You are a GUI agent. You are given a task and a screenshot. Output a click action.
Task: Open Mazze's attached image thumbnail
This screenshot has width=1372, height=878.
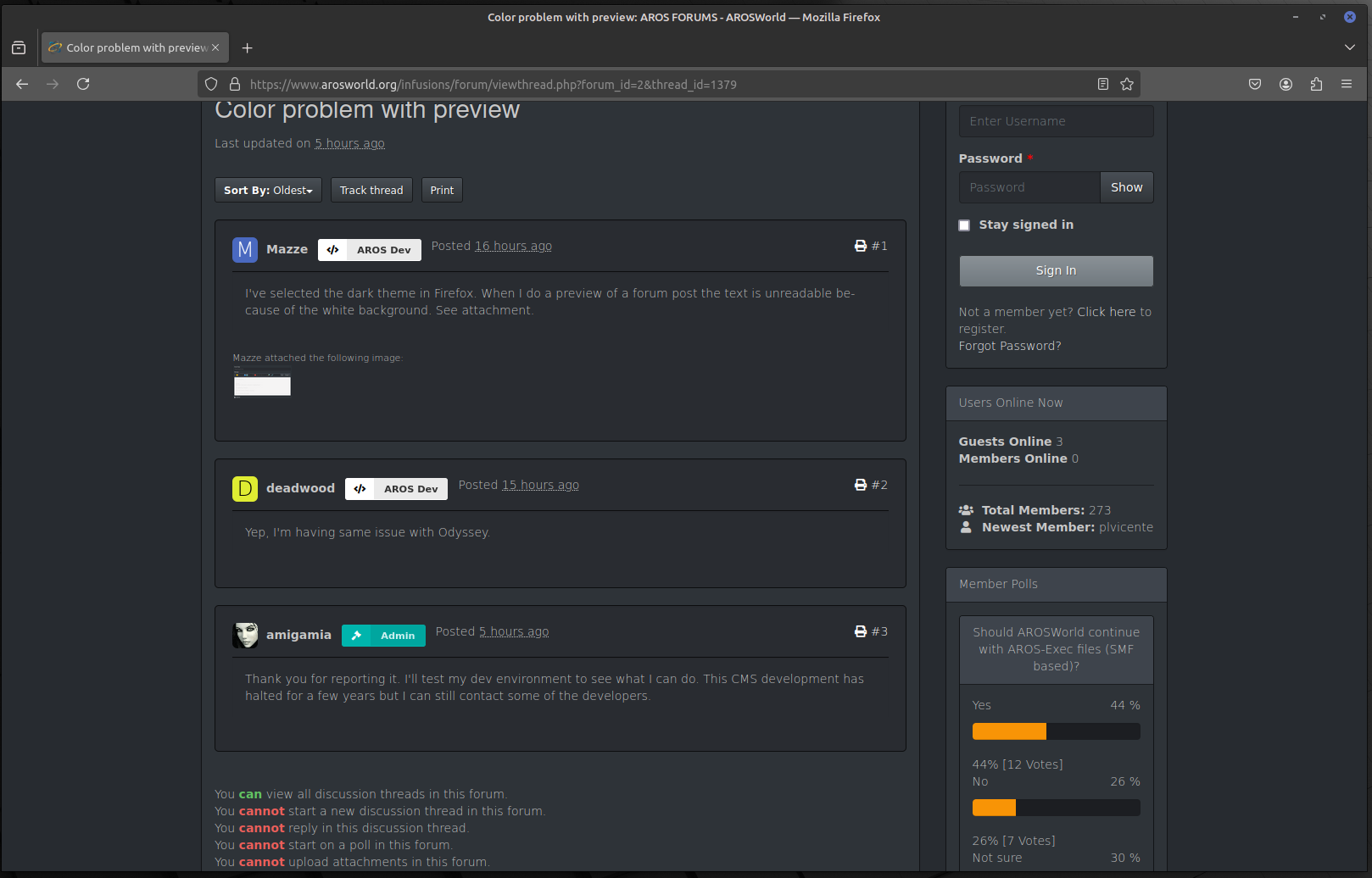pyautogui.click(x=262, y=386)
